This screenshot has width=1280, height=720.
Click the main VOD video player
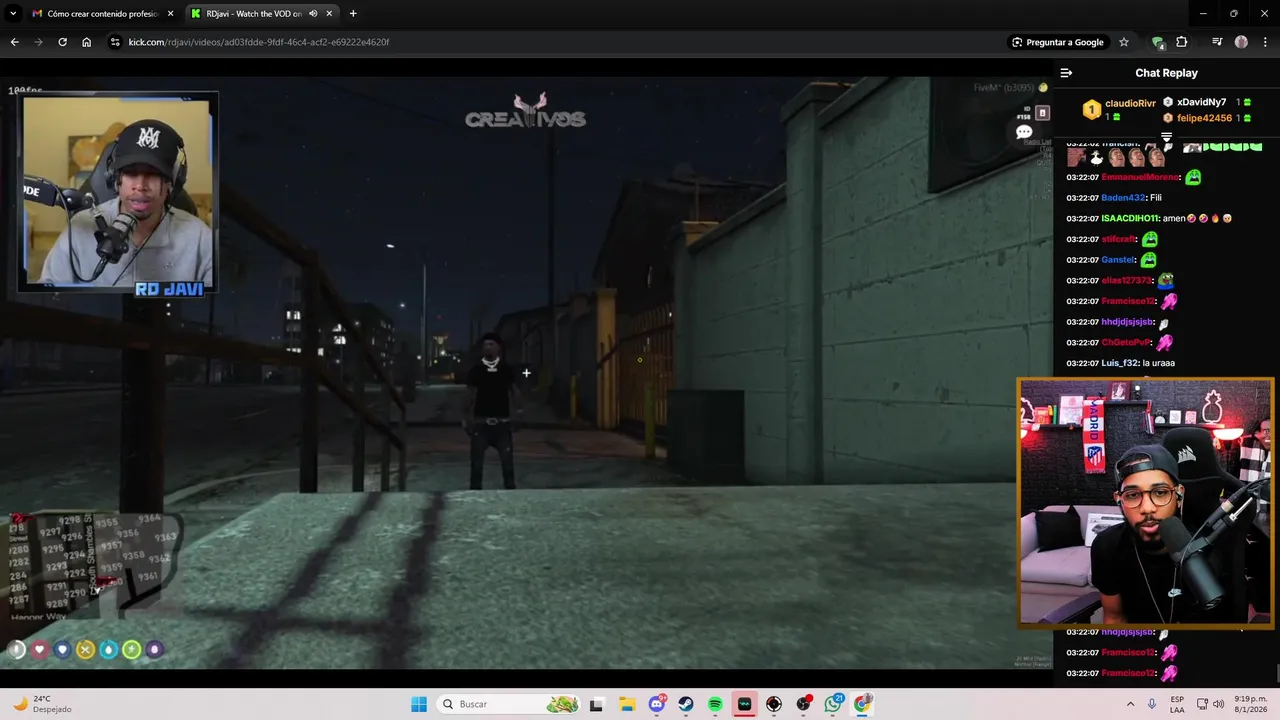tap(527, 372)
